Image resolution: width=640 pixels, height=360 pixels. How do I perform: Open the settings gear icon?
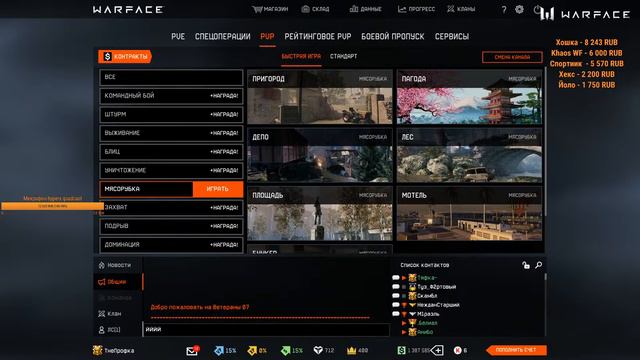click(x=519, y=9)
